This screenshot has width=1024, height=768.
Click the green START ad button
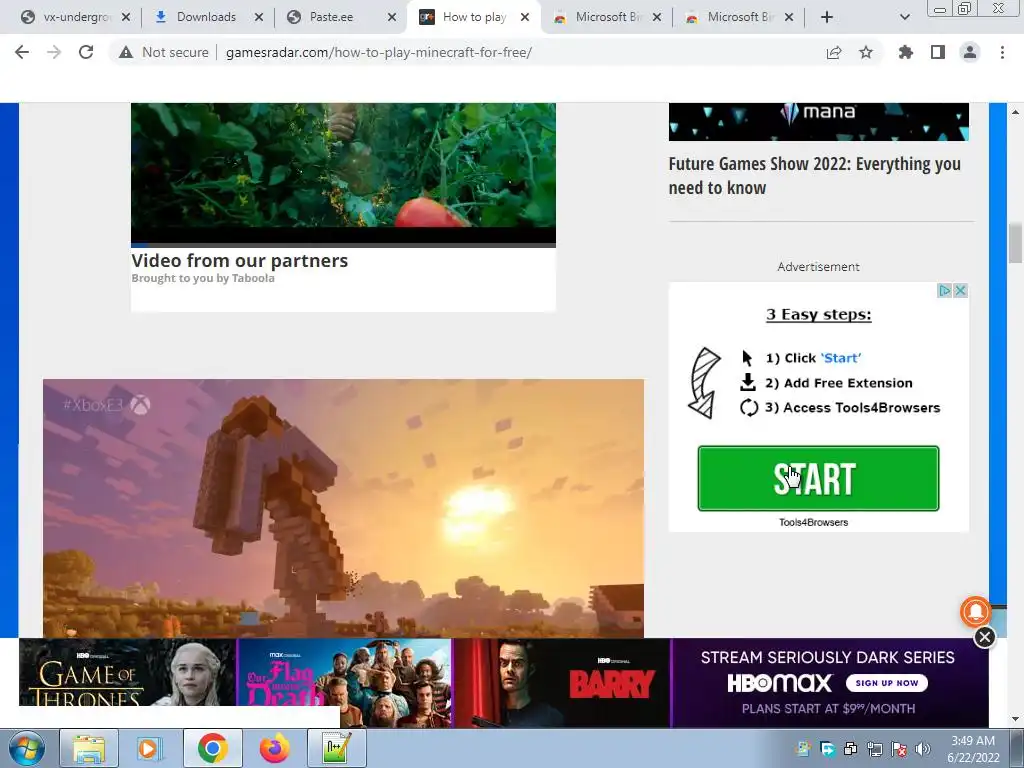(x=818, y=478)
